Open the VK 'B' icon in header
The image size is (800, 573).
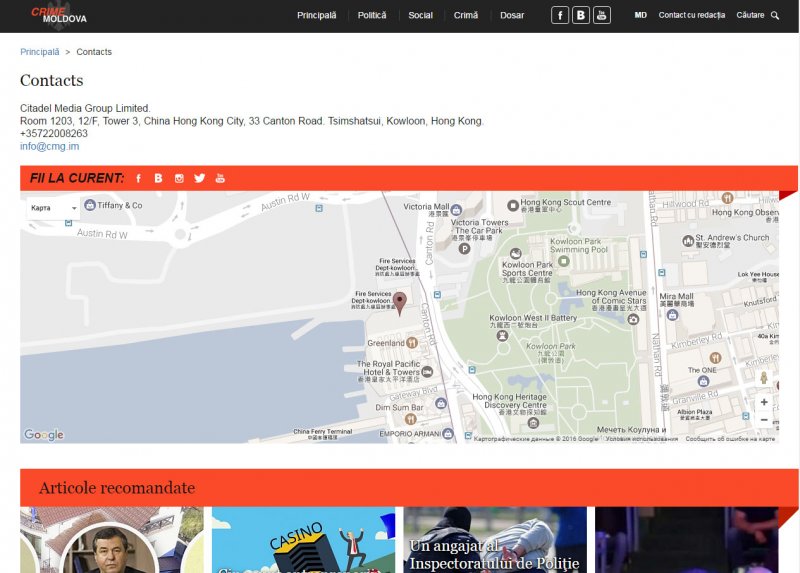point(581,15)
